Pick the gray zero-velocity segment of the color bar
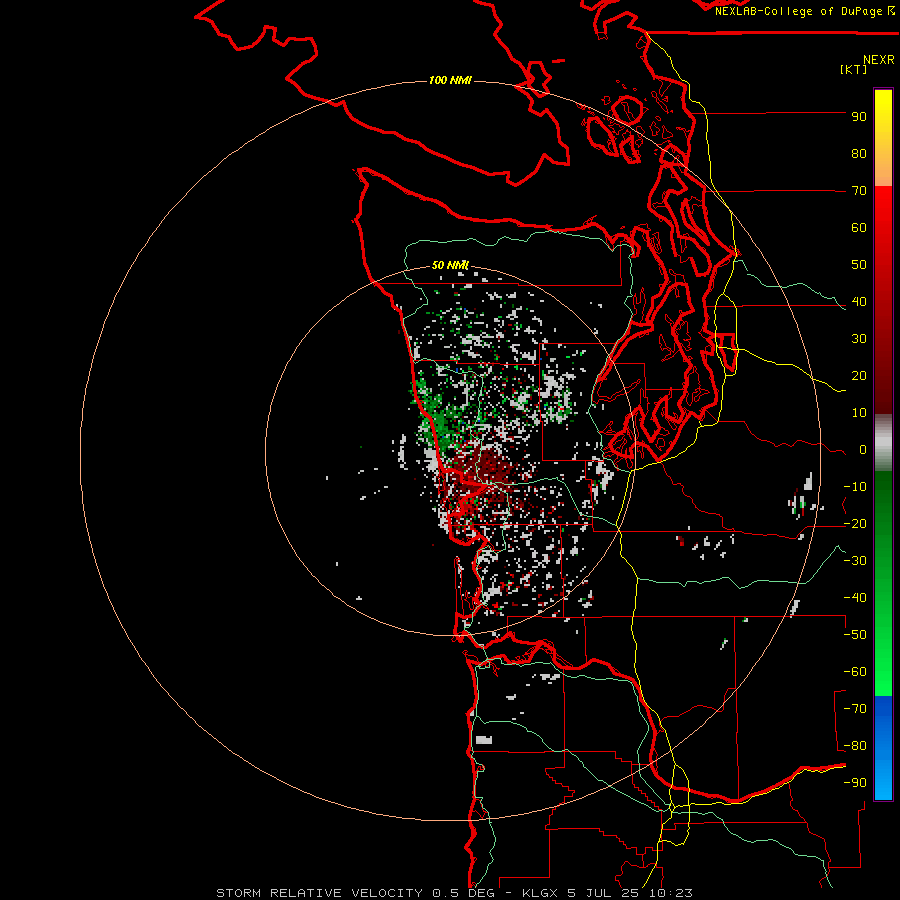This screenshot has height=900, width=900. [883, 442]
